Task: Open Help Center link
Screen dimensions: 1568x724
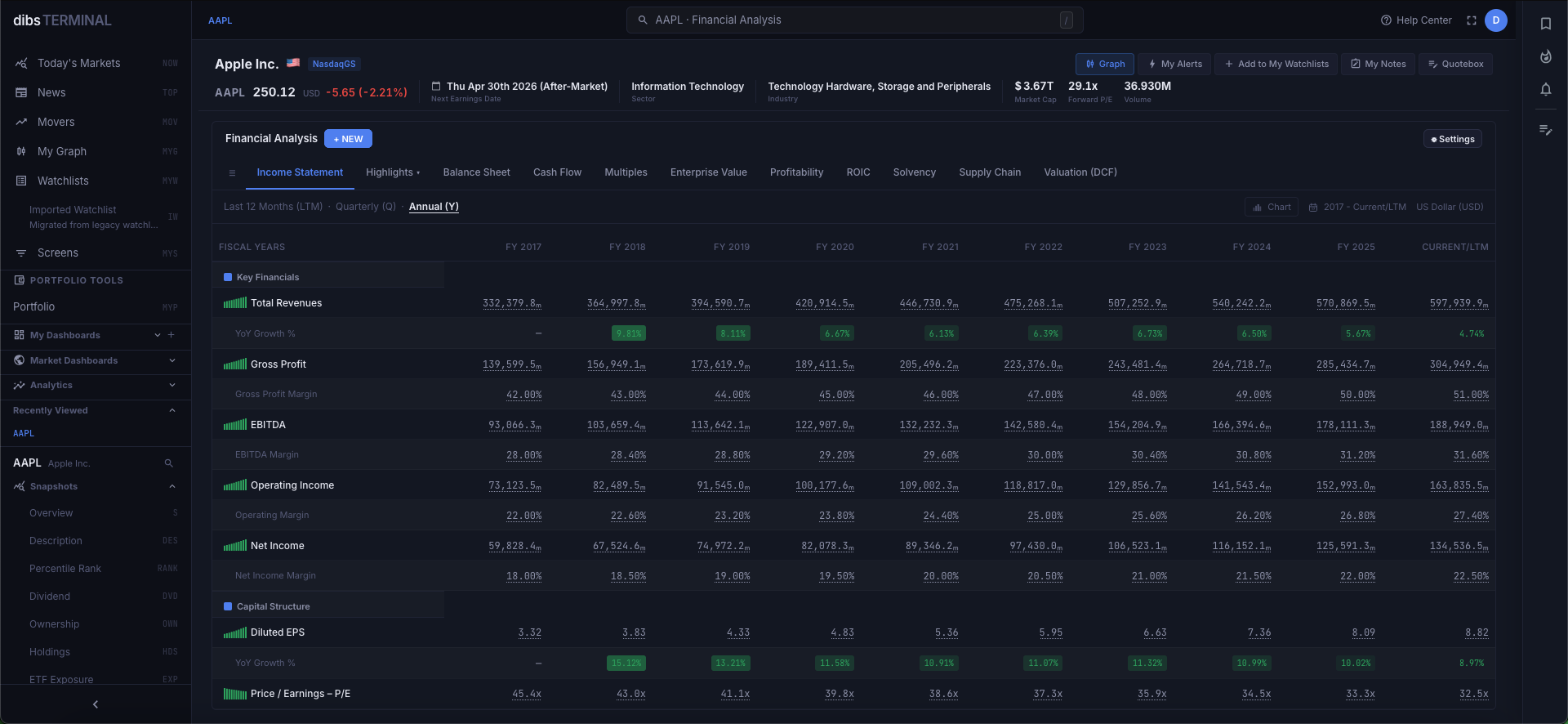Action: 1416,20
